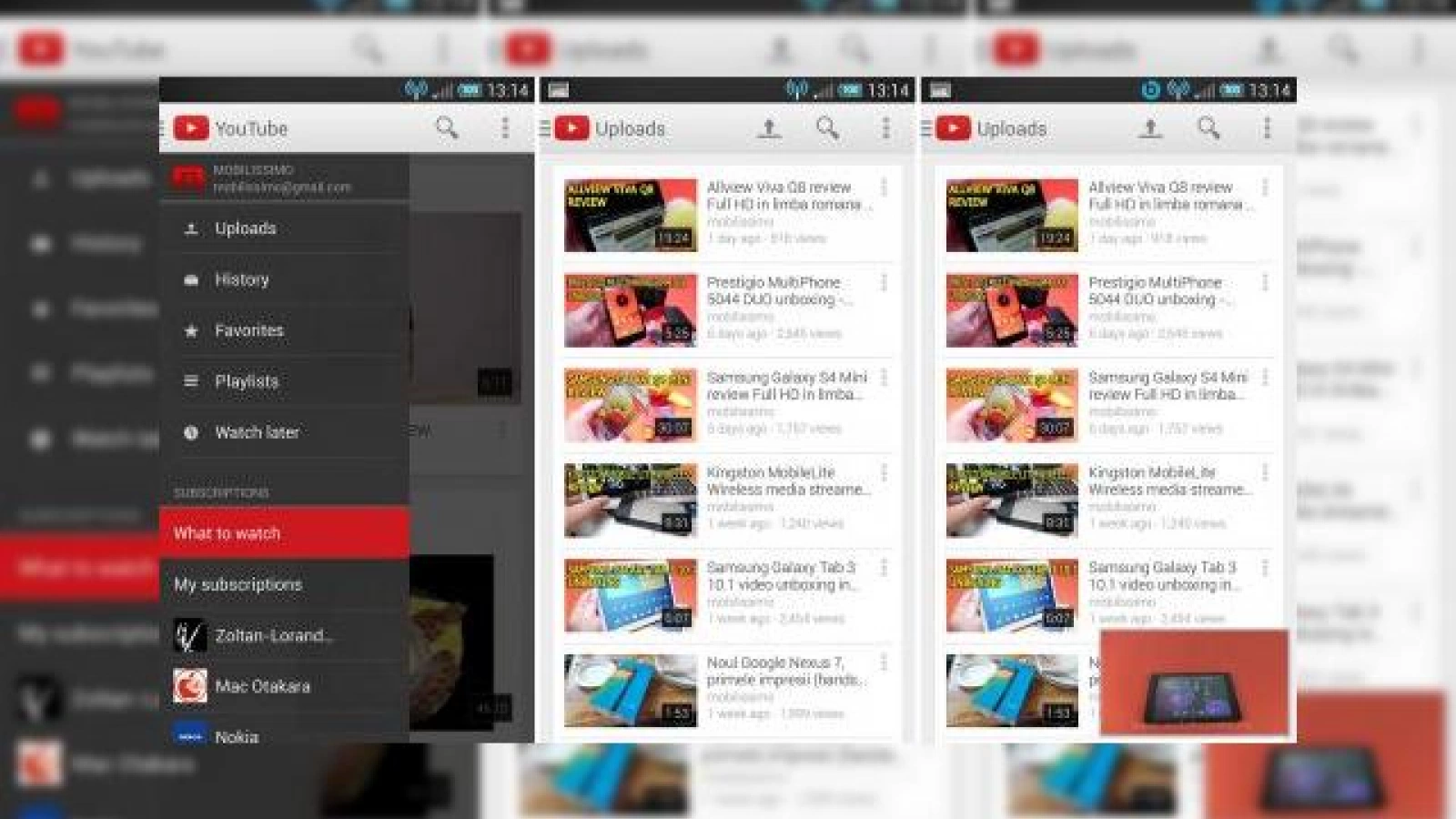Tap the search icon in the first YouTube screen
1456x819 pixels.
pos(446,127)
